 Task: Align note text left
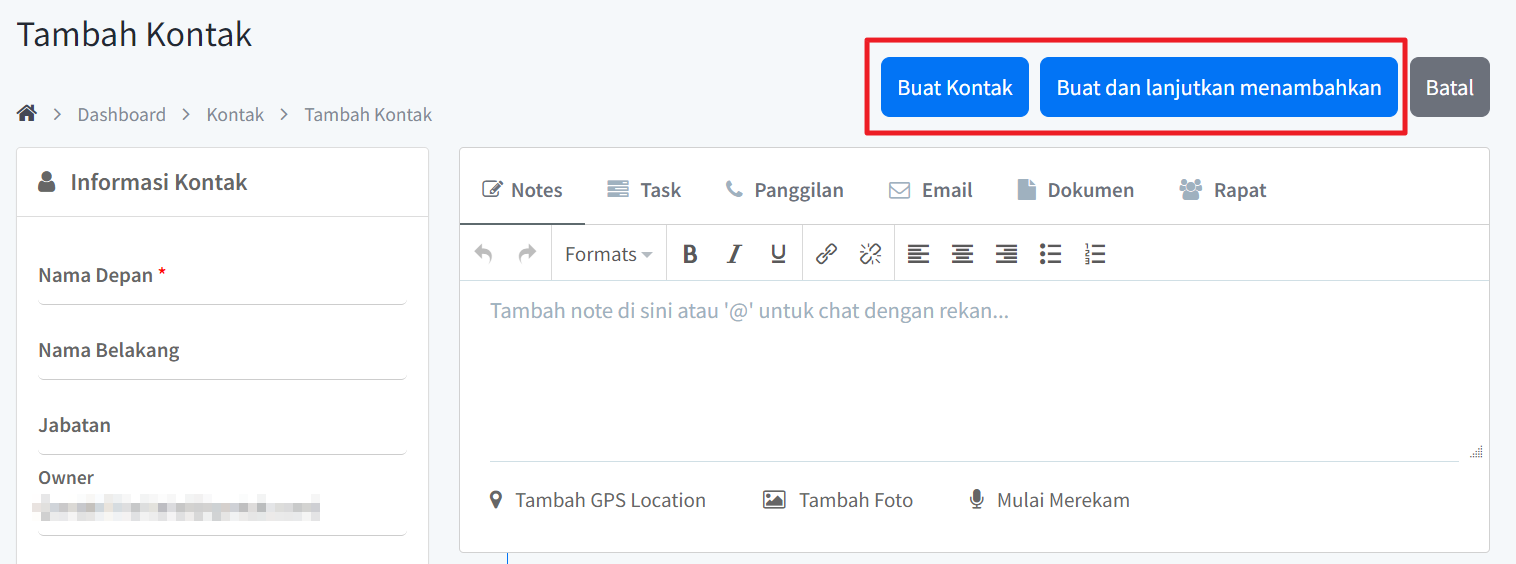(x=918, y=254)
